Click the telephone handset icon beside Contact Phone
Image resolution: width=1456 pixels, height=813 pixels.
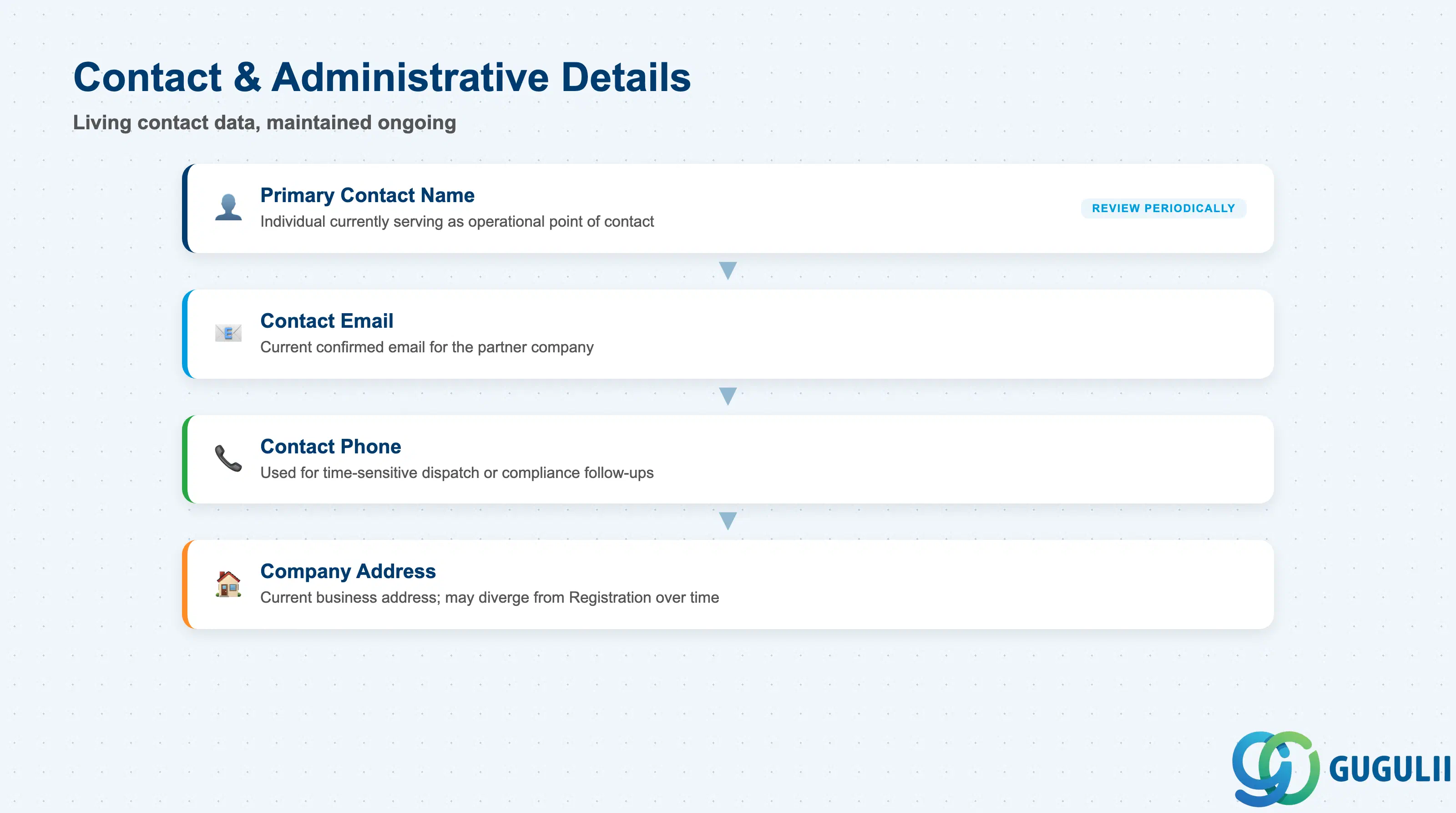228,458
